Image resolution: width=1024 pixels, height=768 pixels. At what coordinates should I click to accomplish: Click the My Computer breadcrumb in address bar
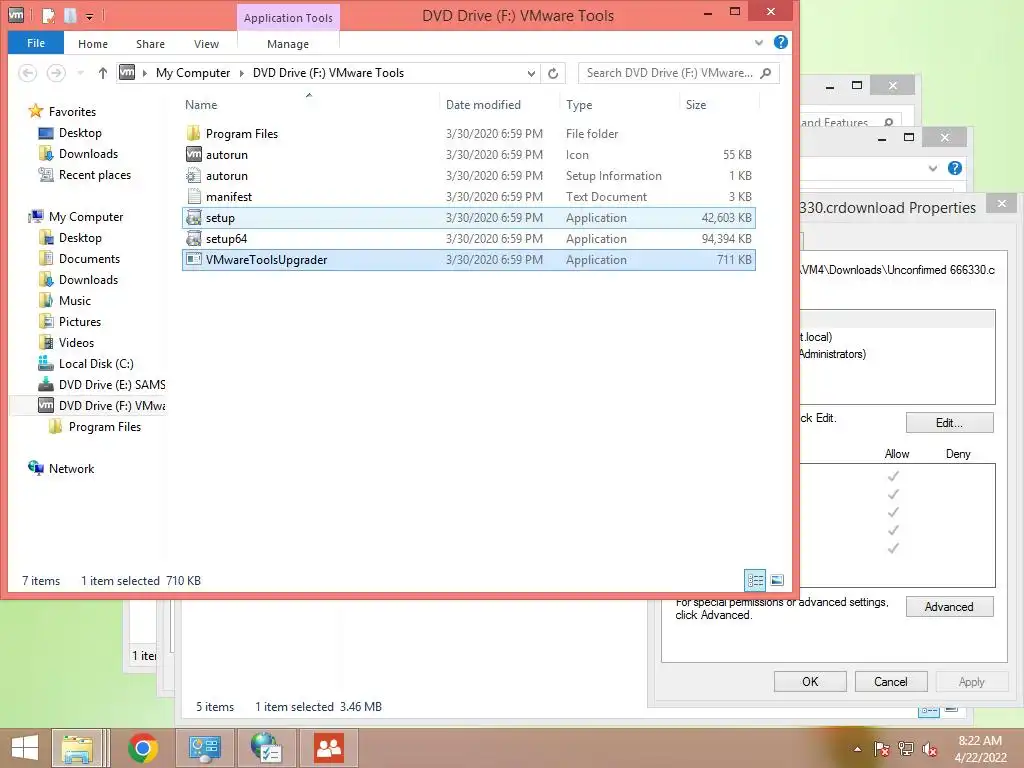coord(193,72)
